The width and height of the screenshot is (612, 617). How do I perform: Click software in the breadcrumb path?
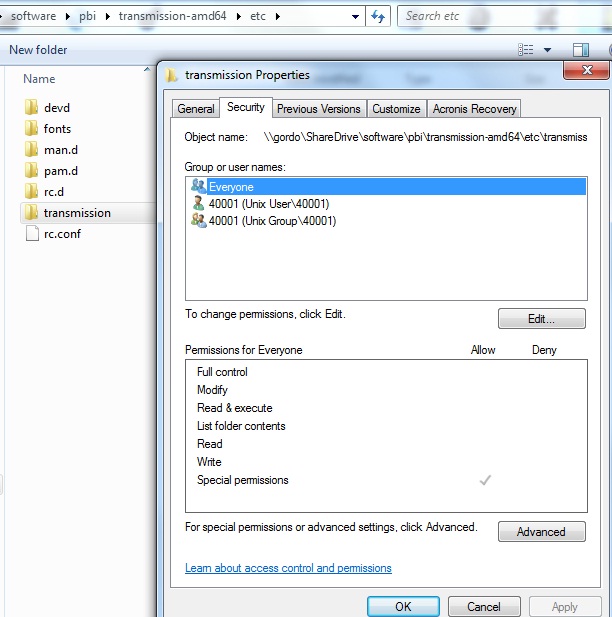coord(33,16)
